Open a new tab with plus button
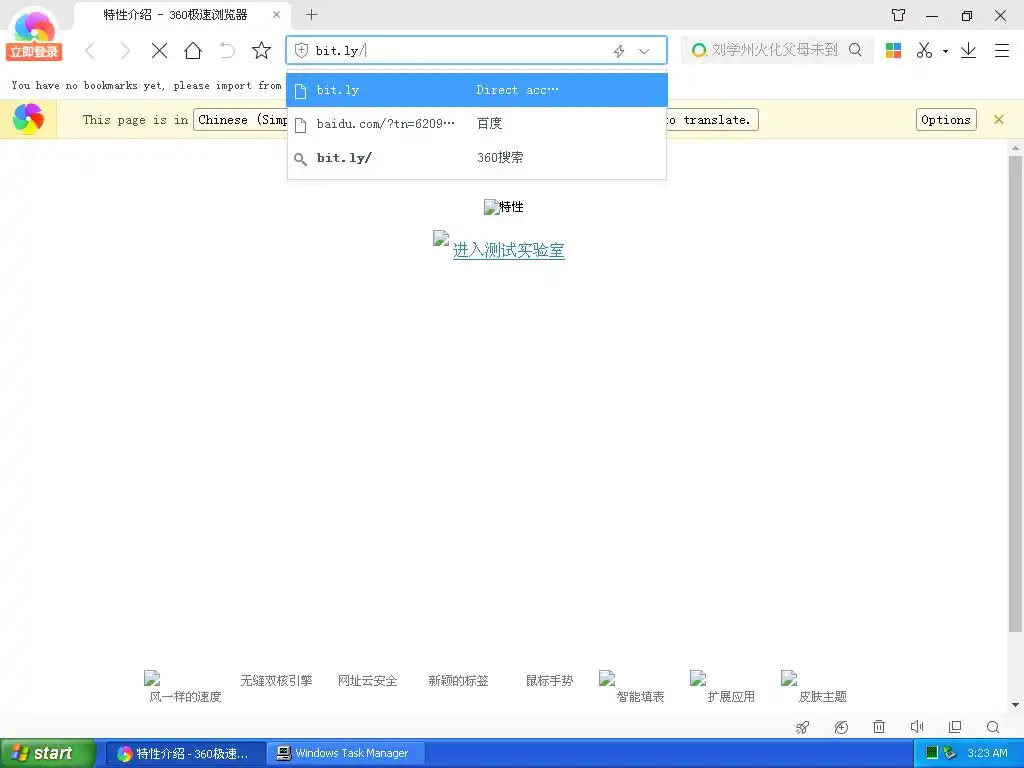1024x768 pixels. (x=312, y=14)
